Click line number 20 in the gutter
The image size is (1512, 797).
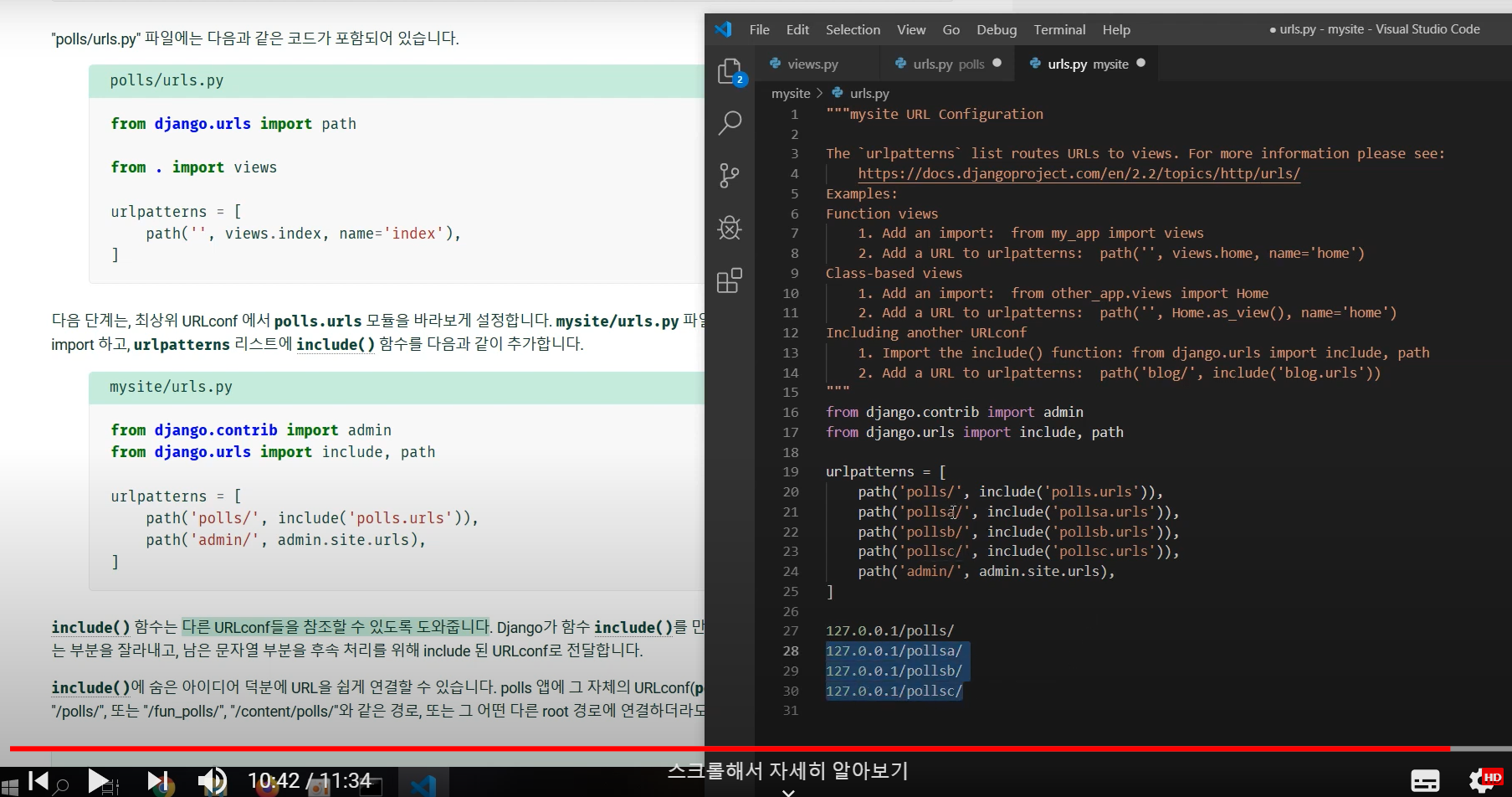point(791,491)
